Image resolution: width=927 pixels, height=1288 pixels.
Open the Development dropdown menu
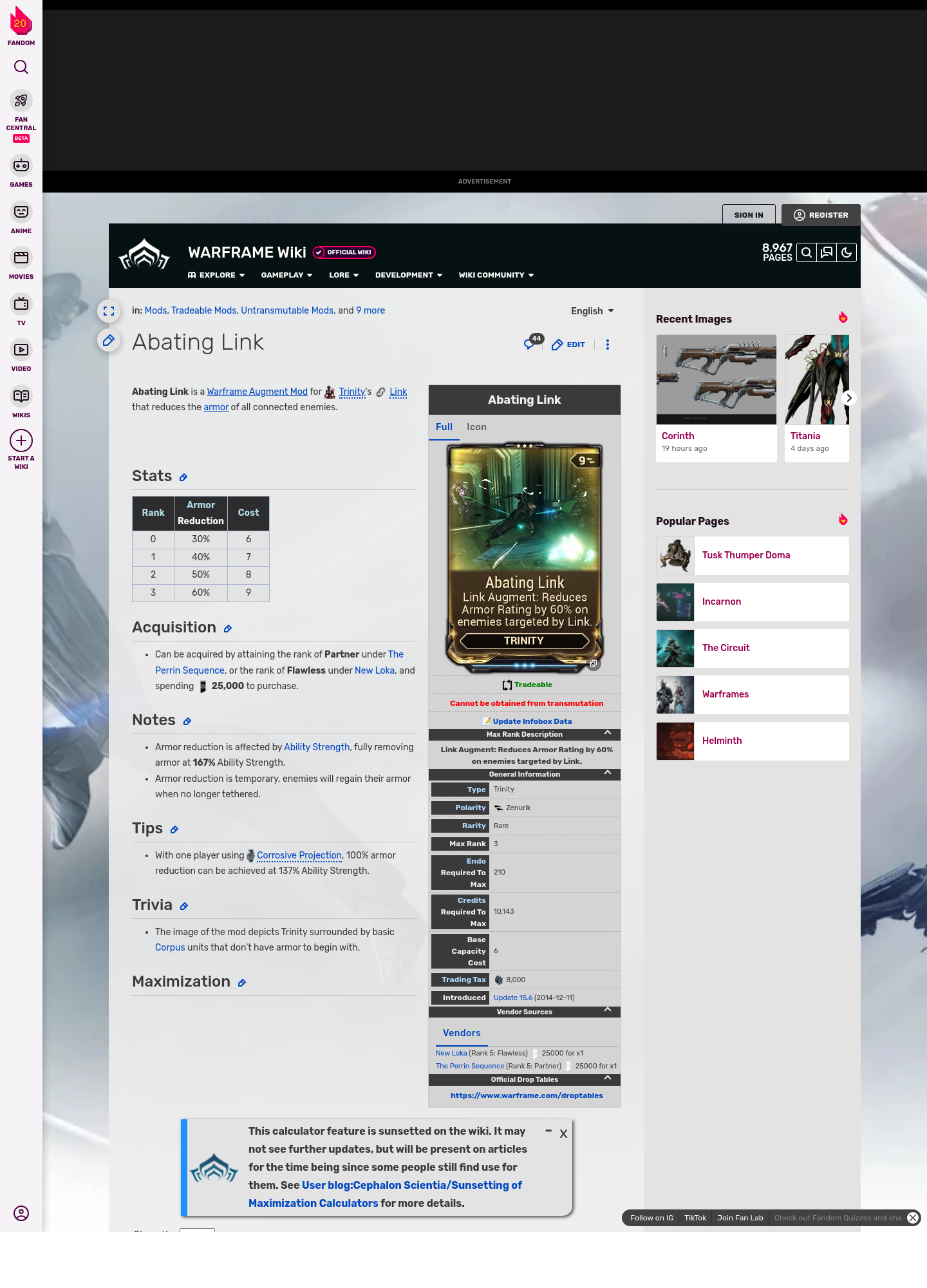coord(409,275)
